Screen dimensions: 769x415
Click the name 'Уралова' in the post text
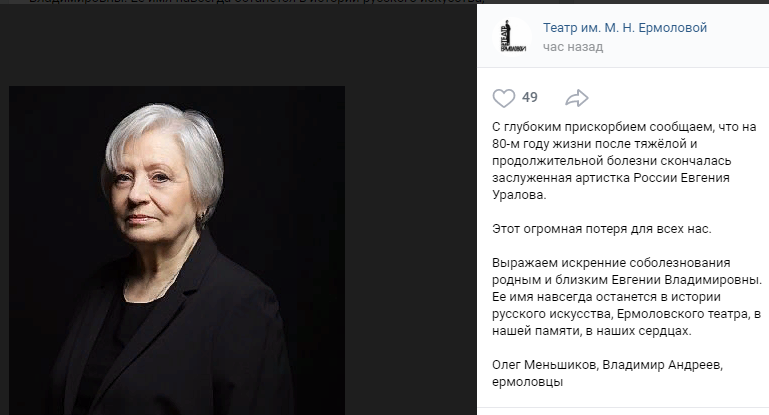click(x=519, y=195)
